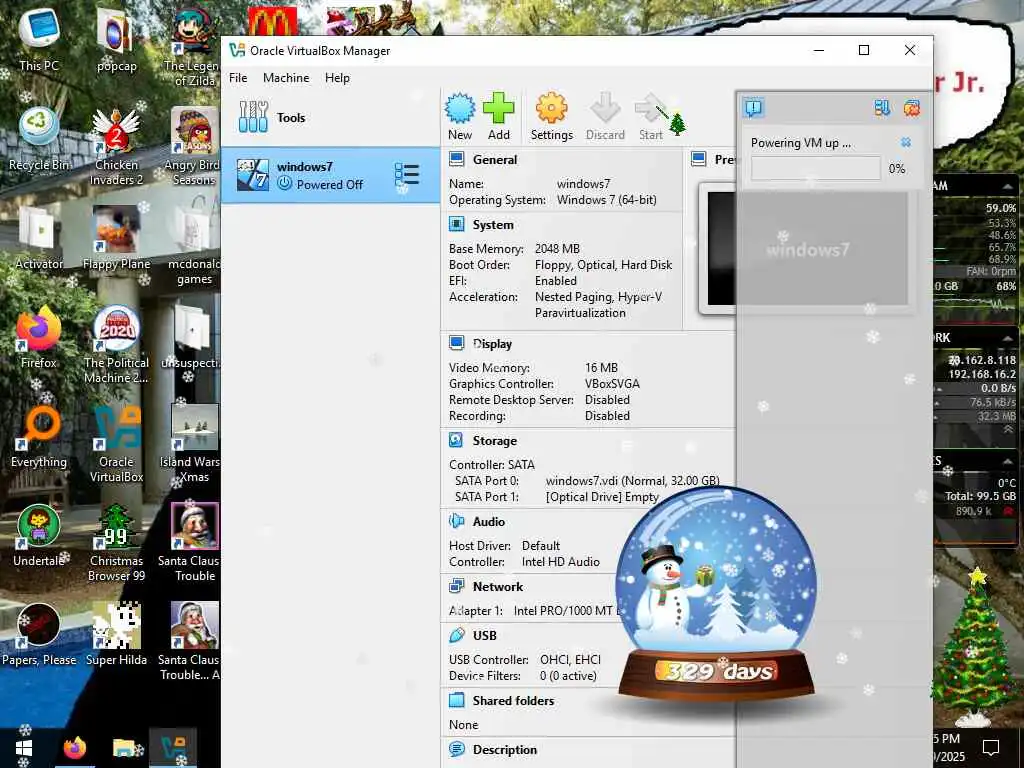Viewport: 1024px width, 768px height.
Task: Click the Display section screen icon
Action: click(456, 344)
